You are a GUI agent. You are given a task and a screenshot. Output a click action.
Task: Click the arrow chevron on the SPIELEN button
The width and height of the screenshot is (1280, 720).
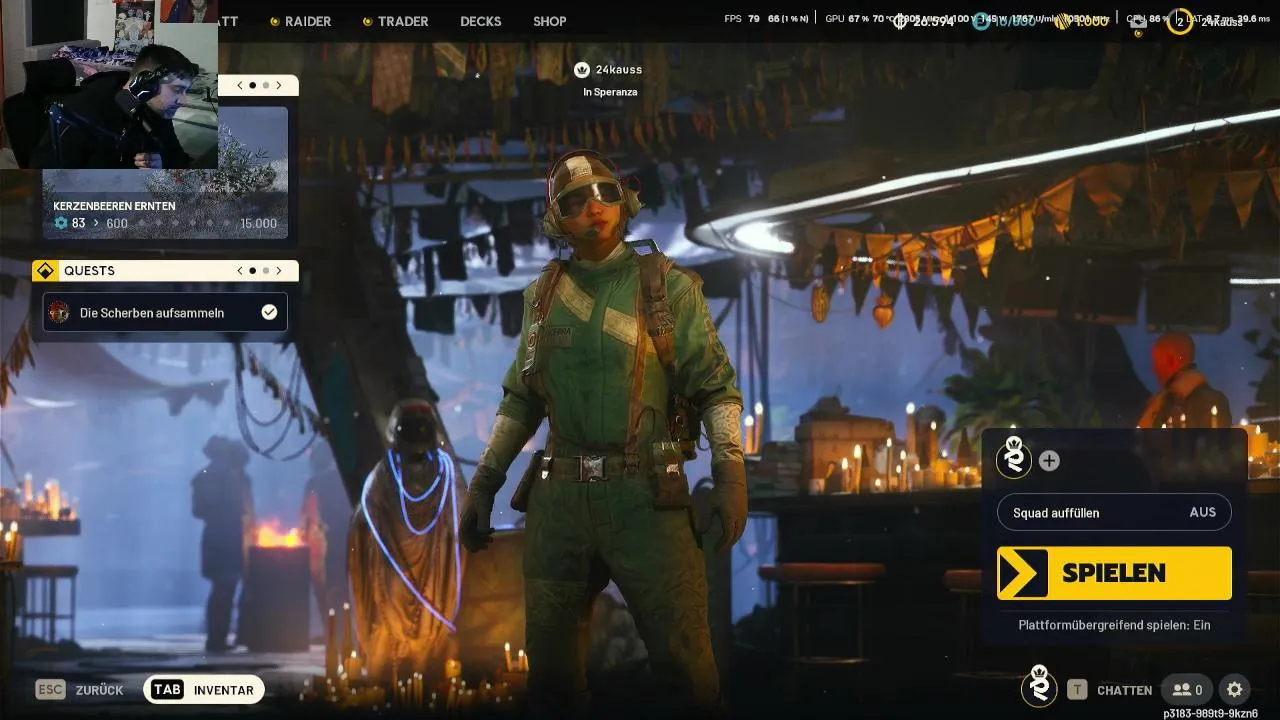1023,573
